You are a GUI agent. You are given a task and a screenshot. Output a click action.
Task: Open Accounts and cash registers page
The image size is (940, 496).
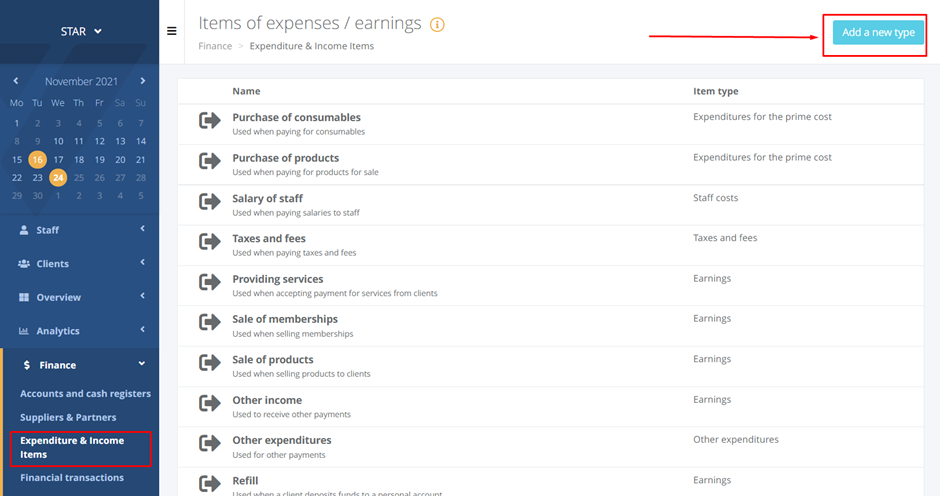85,394
